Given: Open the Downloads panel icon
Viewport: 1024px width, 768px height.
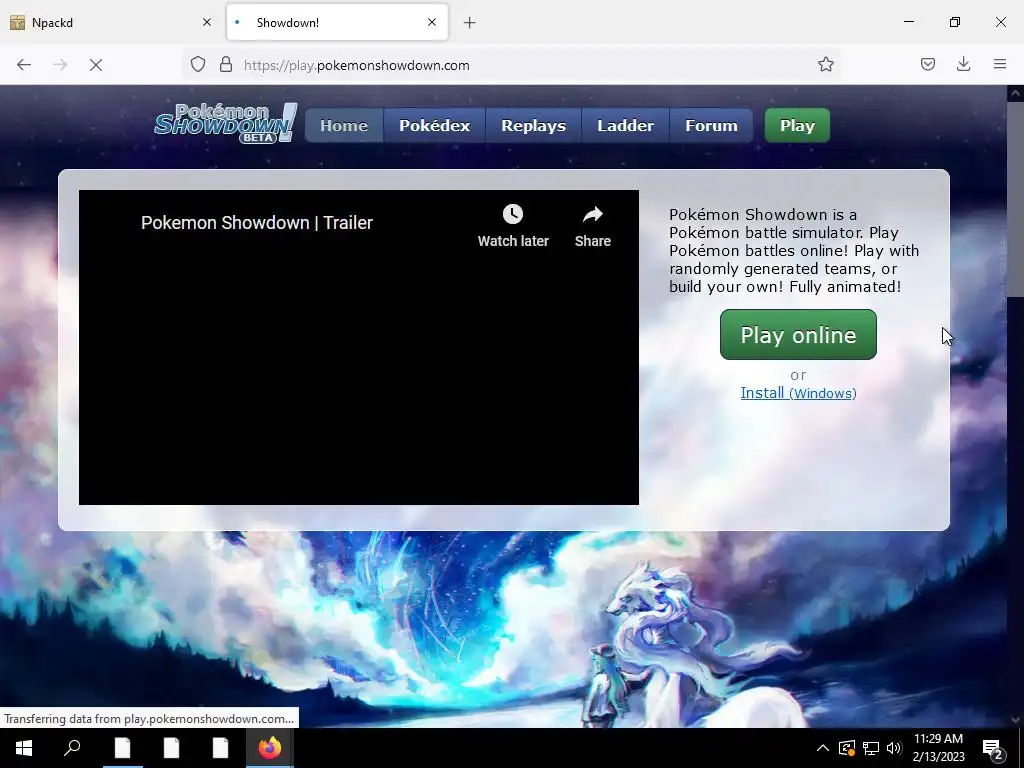Looking at the screenshot, I should point(963,64).
